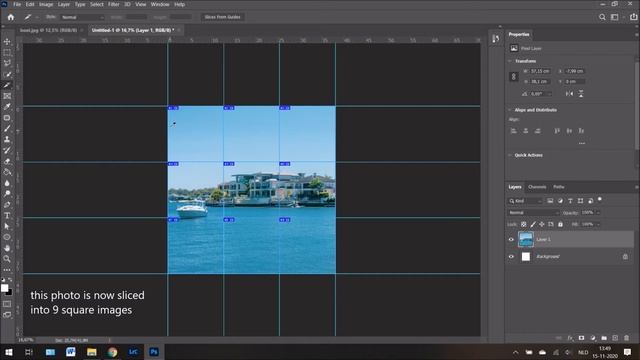Toggle Quick Mask mode icon

tap(7, 304)
